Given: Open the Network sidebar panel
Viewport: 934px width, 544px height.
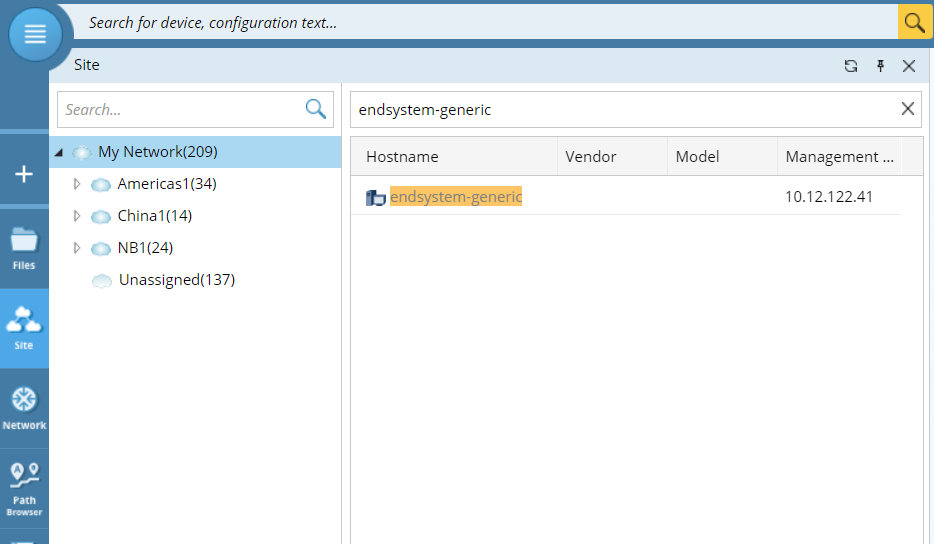Looking at the screenshot, I should (24, 408).
